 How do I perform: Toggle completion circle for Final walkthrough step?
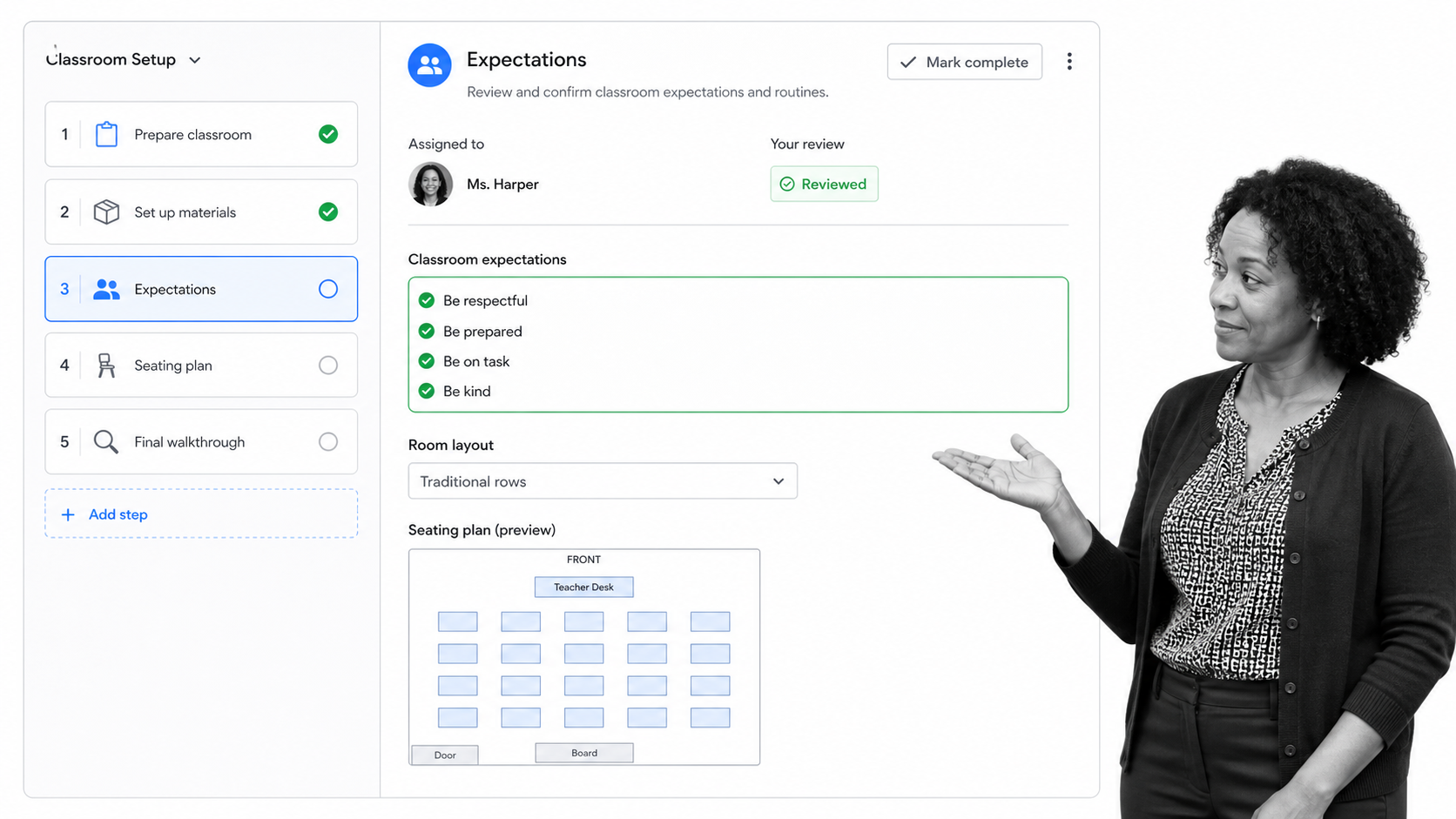pos(328,442)
